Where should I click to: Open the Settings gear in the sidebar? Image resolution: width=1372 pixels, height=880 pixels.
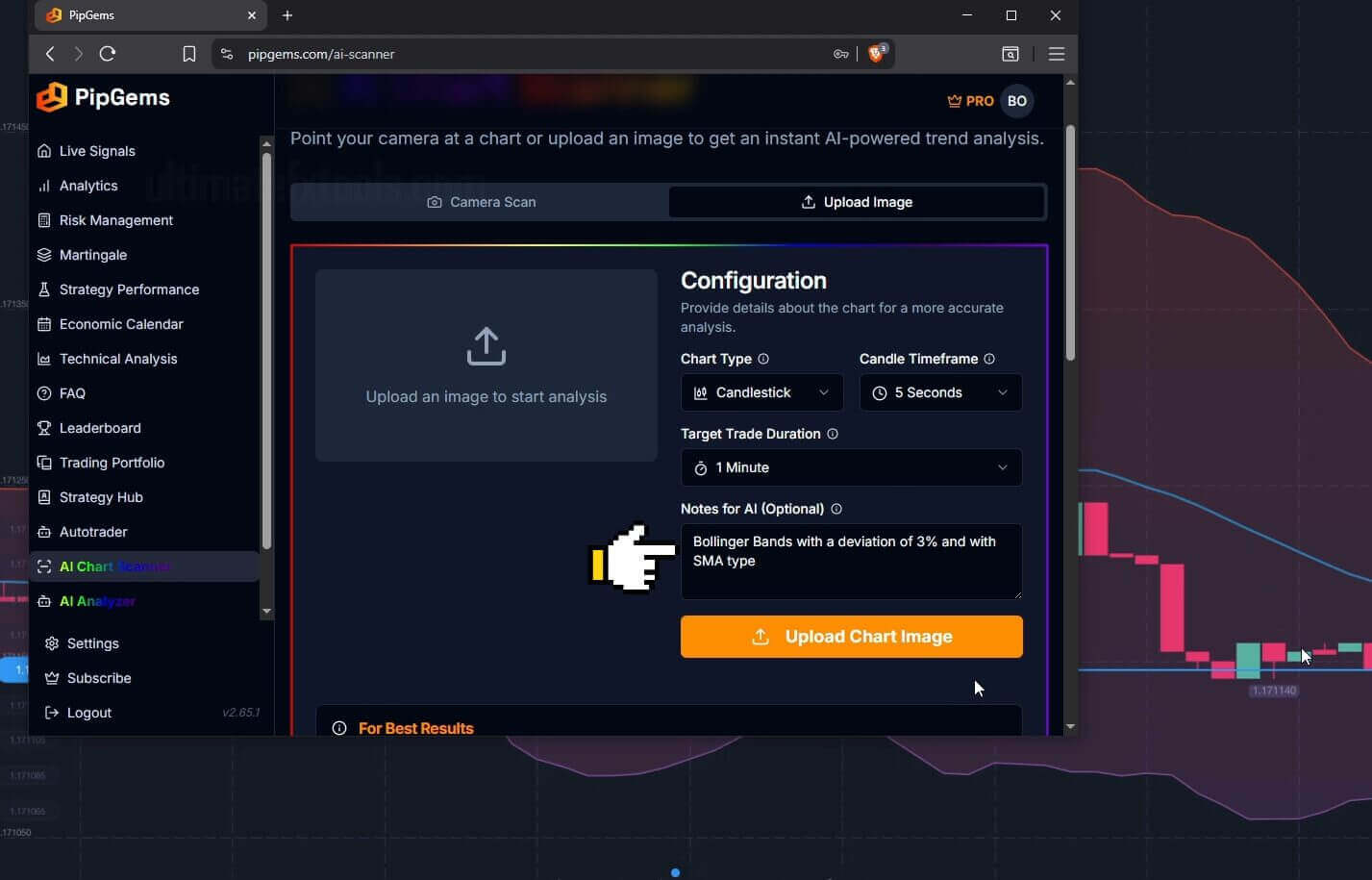[x=52, y=643]
